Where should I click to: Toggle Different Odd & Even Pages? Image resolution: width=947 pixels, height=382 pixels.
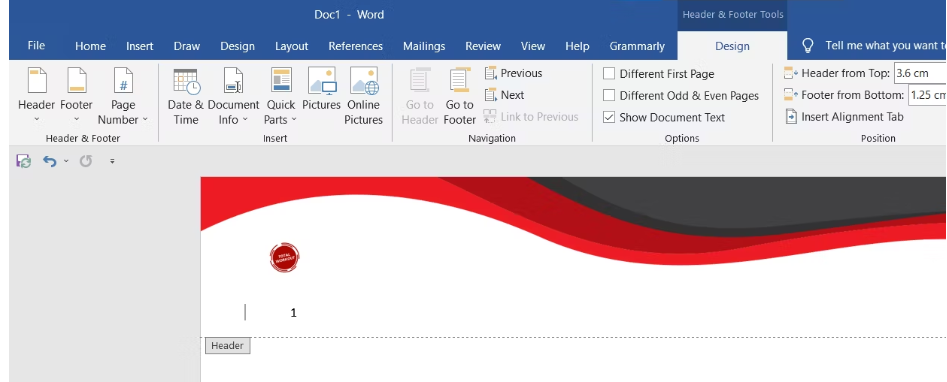click(x=609, y=96)
